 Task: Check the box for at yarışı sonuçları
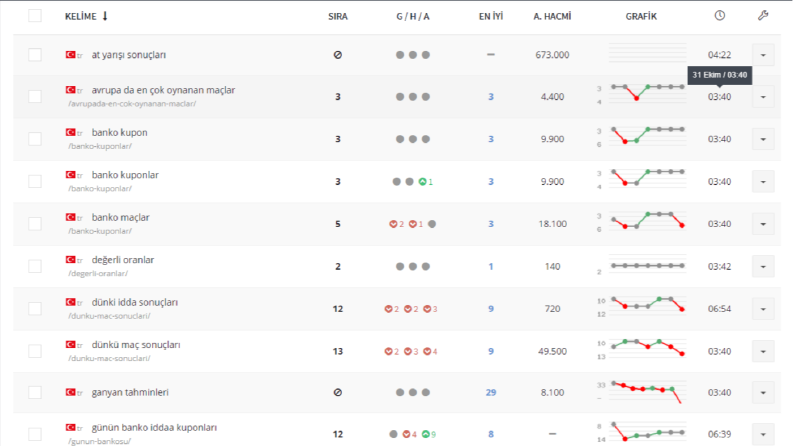point(35,55)
